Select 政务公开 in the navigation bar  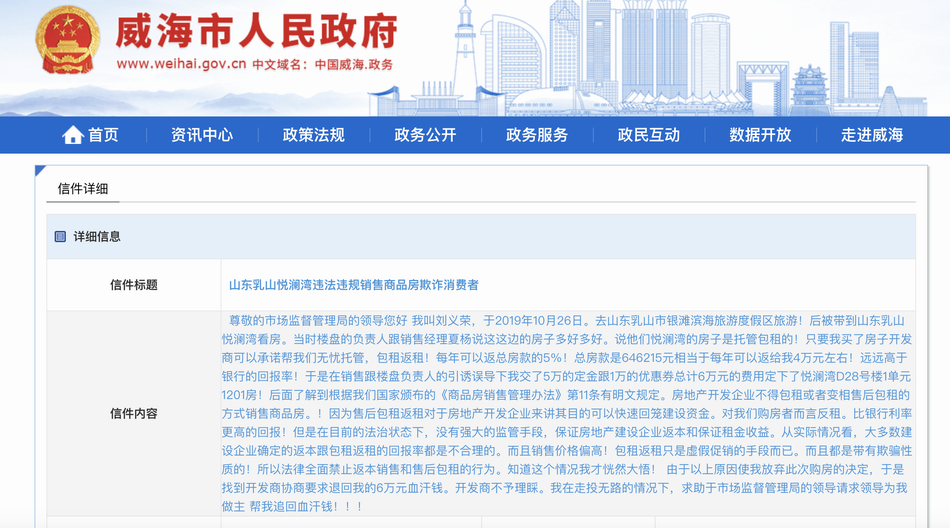click(x=425, y=135)
